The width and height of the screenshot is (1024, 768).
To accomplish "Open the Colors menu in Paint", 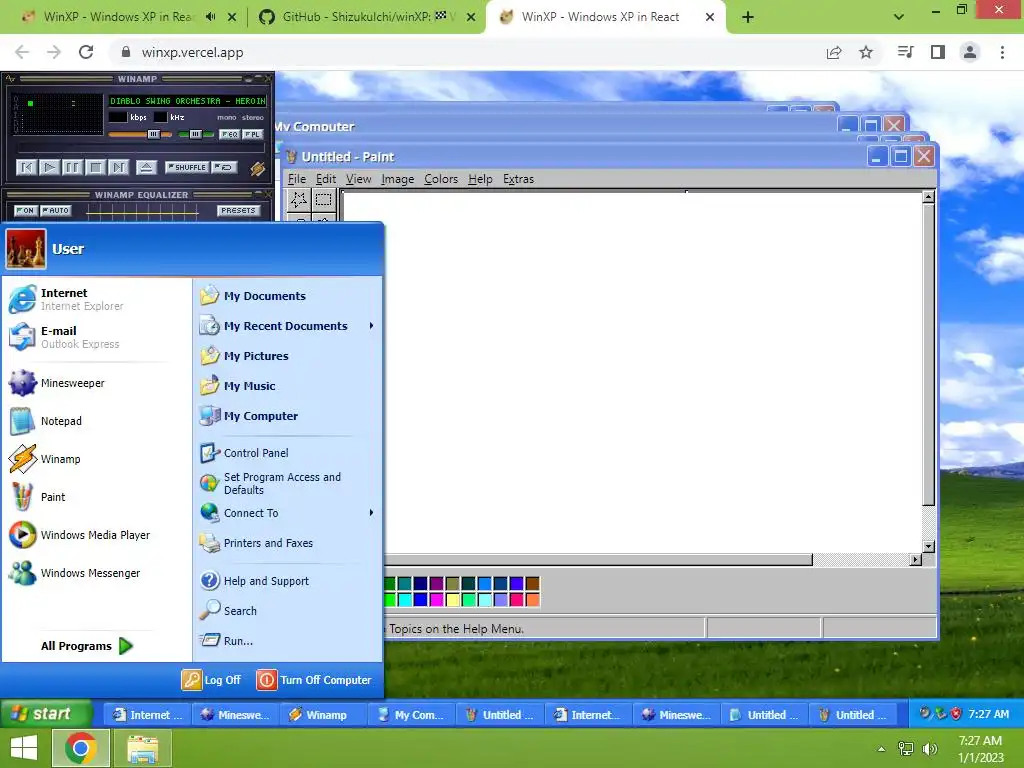I will [441, 179].
